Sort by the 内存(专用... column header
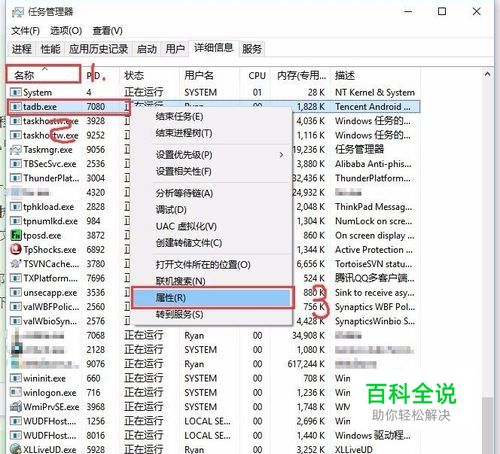 tap(300, 75)
